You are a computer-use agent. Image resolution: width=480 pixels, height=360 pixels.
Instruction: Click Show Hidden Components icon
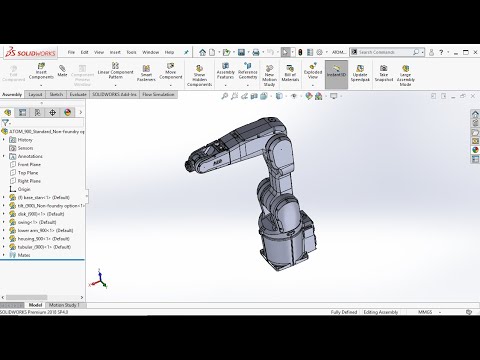[199, 68]
